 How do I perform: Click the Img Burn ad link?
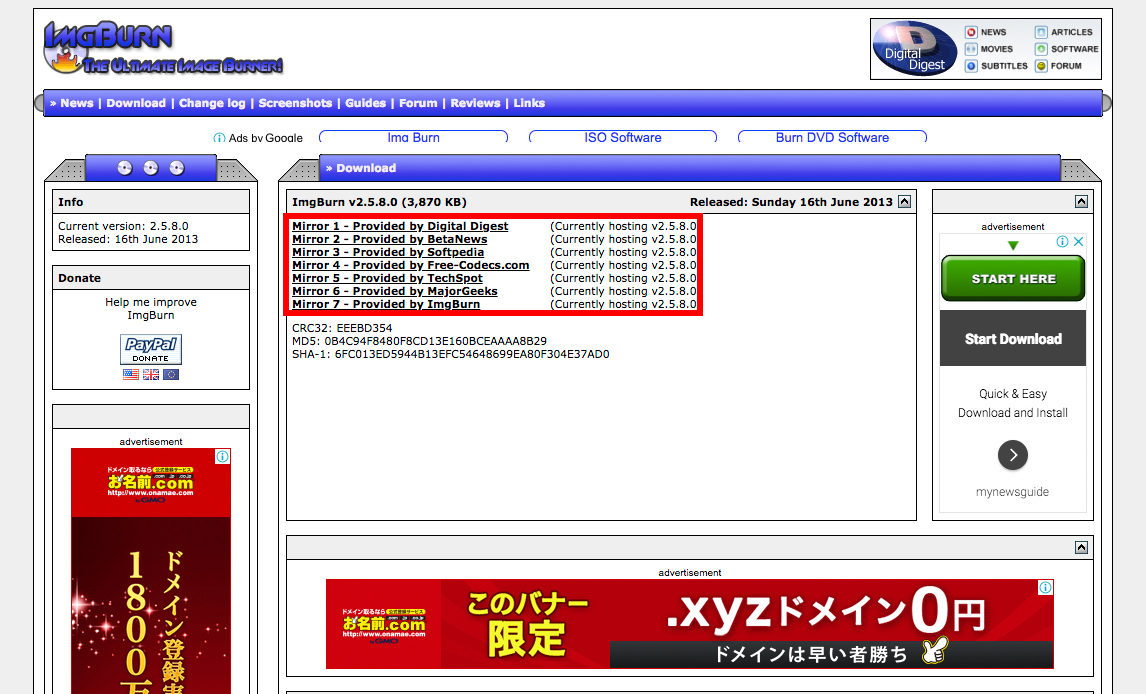pyautogui.click(x=414, y=137)
